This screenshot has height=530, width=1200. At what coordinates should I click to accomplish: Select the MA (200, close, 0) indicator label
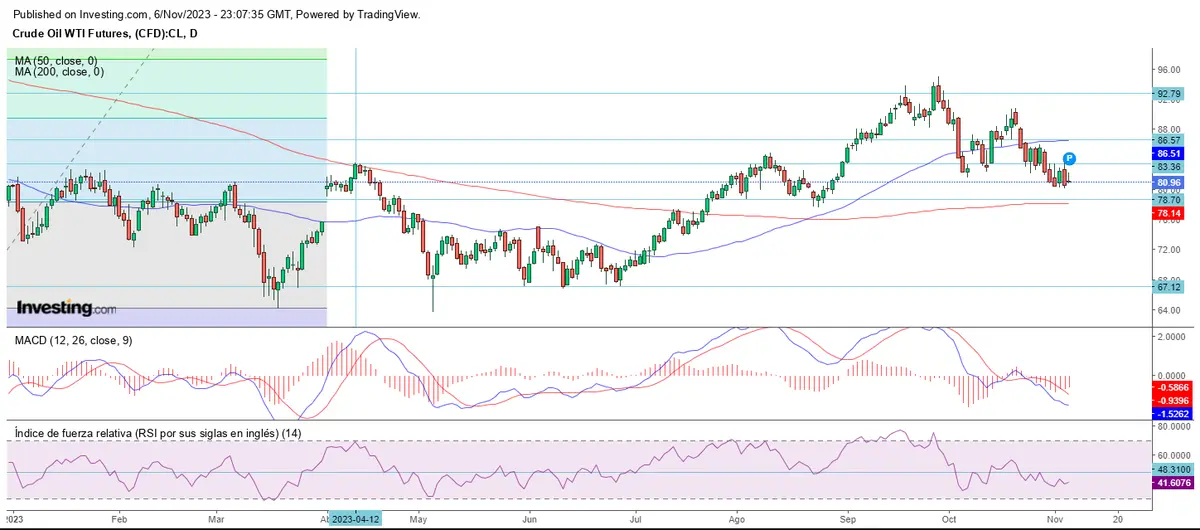[x=60, y=72]
